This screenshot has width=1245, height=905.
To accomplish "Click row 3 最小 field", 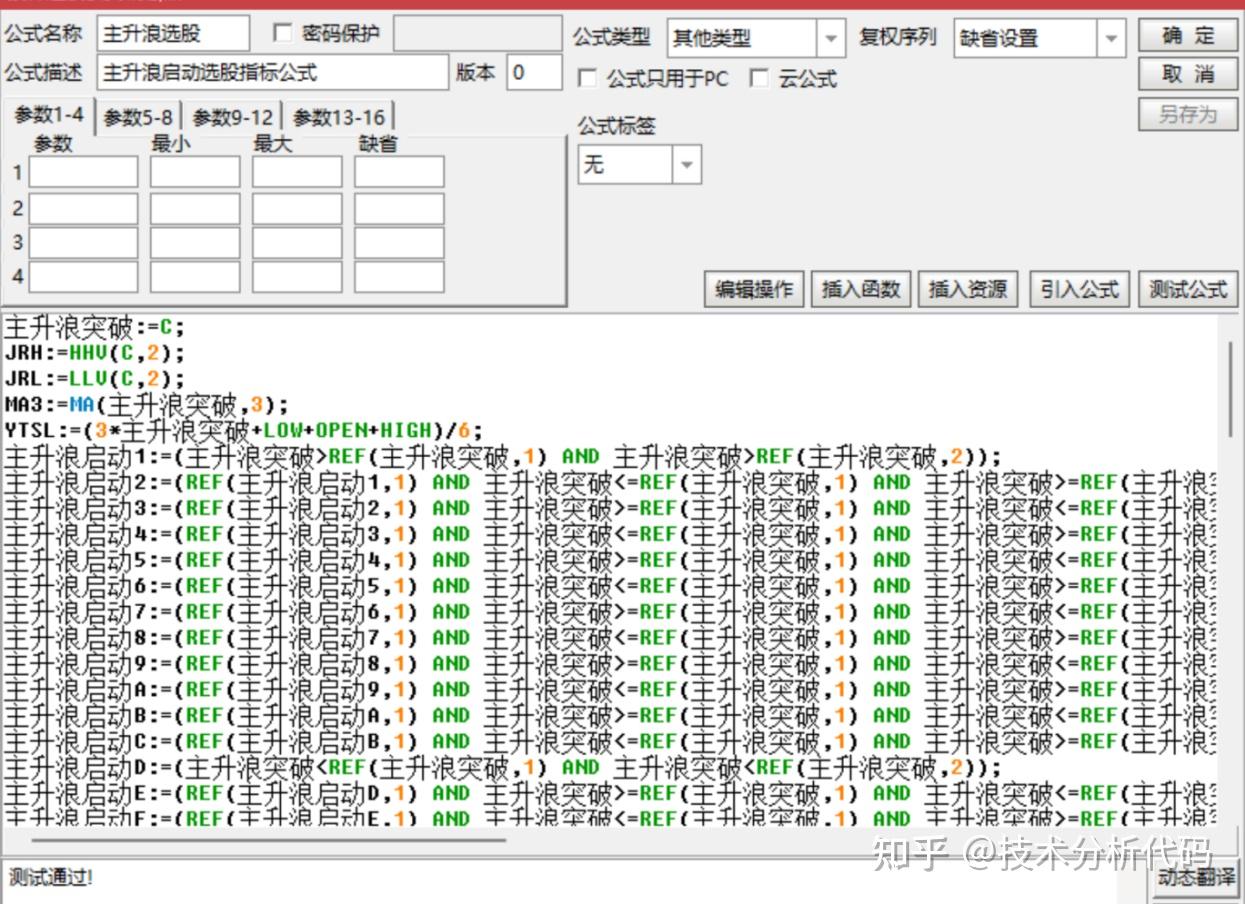I will click(195, 242).
